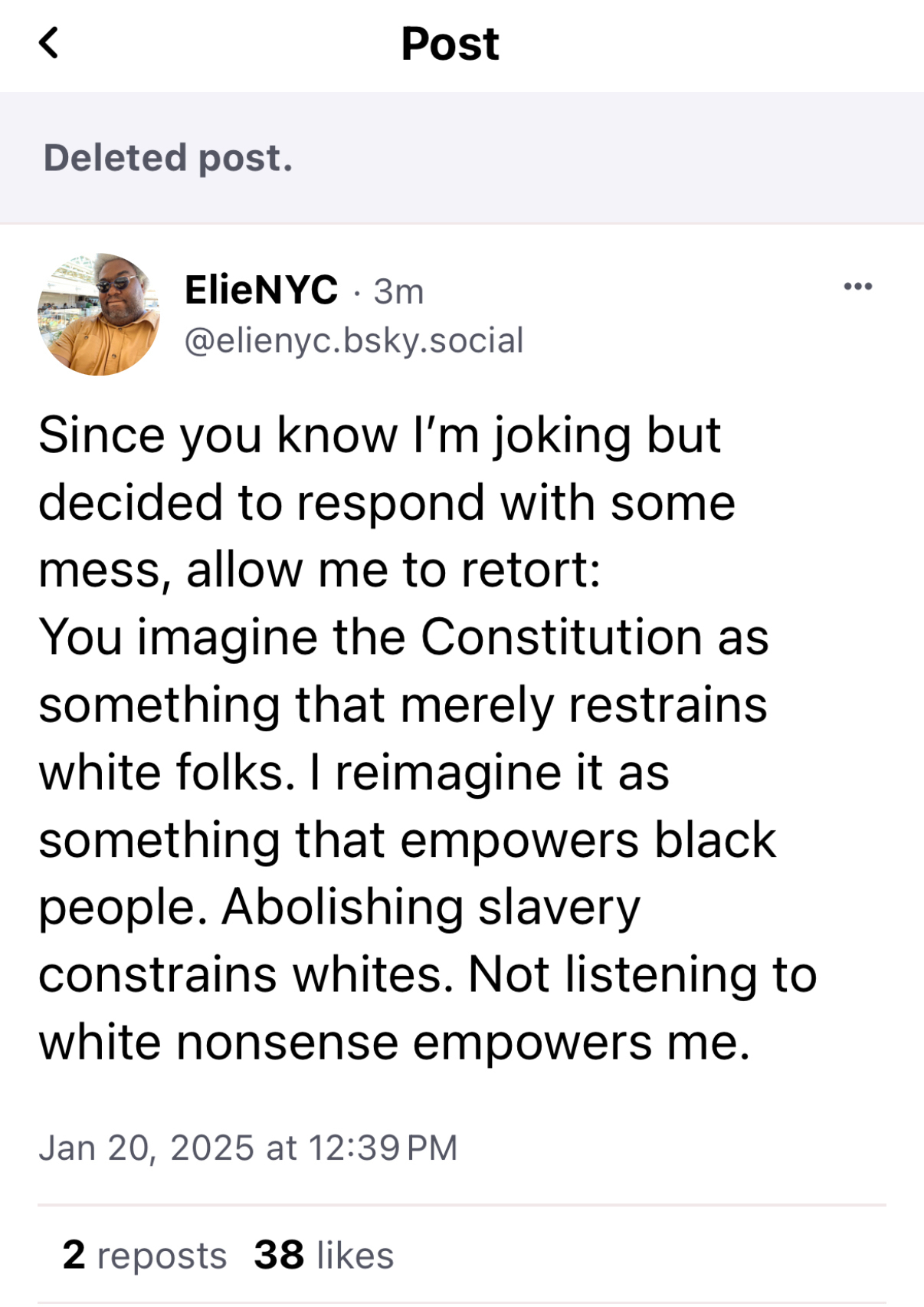View the 38 likes list

tap(324, 1256)
